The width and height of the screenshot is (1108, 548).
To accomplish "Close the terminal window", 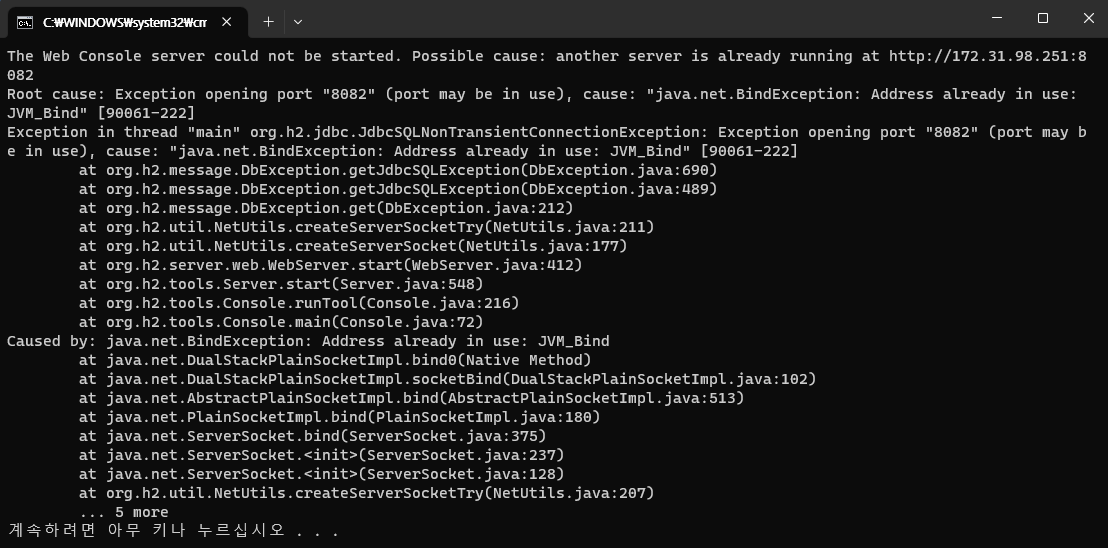I will click(x=1088, y=18).
